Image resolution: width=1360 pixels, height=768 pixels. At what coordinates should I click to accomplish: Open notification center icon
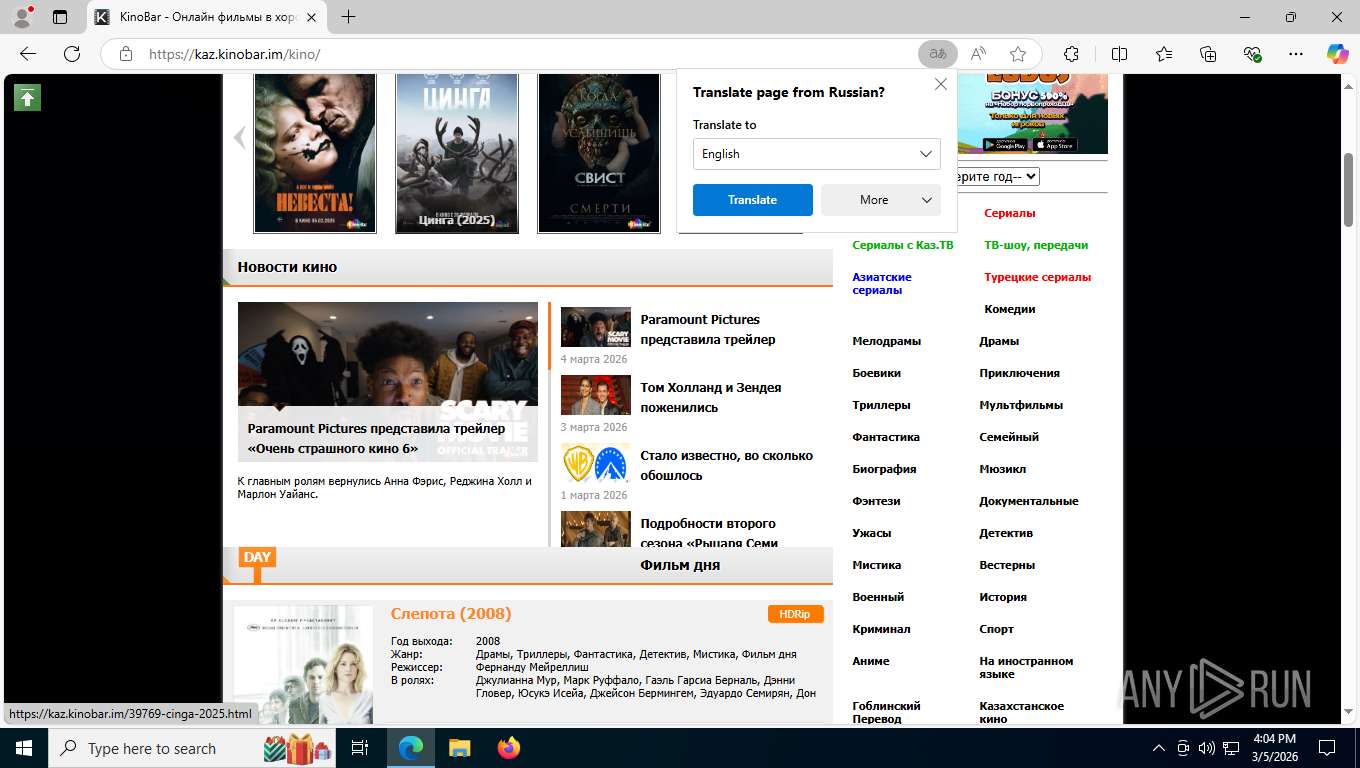[x=1327, y=748]
